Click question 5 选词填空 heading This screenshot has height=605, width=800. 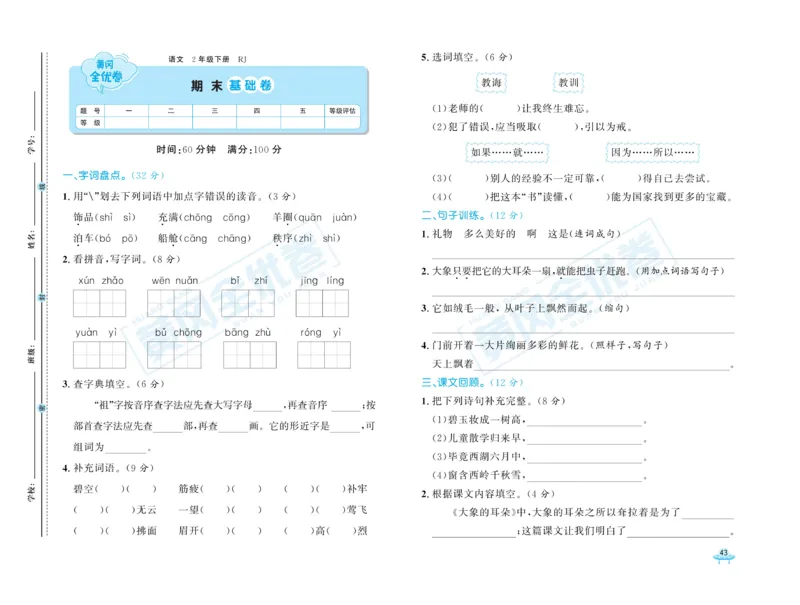click(455, 55)
